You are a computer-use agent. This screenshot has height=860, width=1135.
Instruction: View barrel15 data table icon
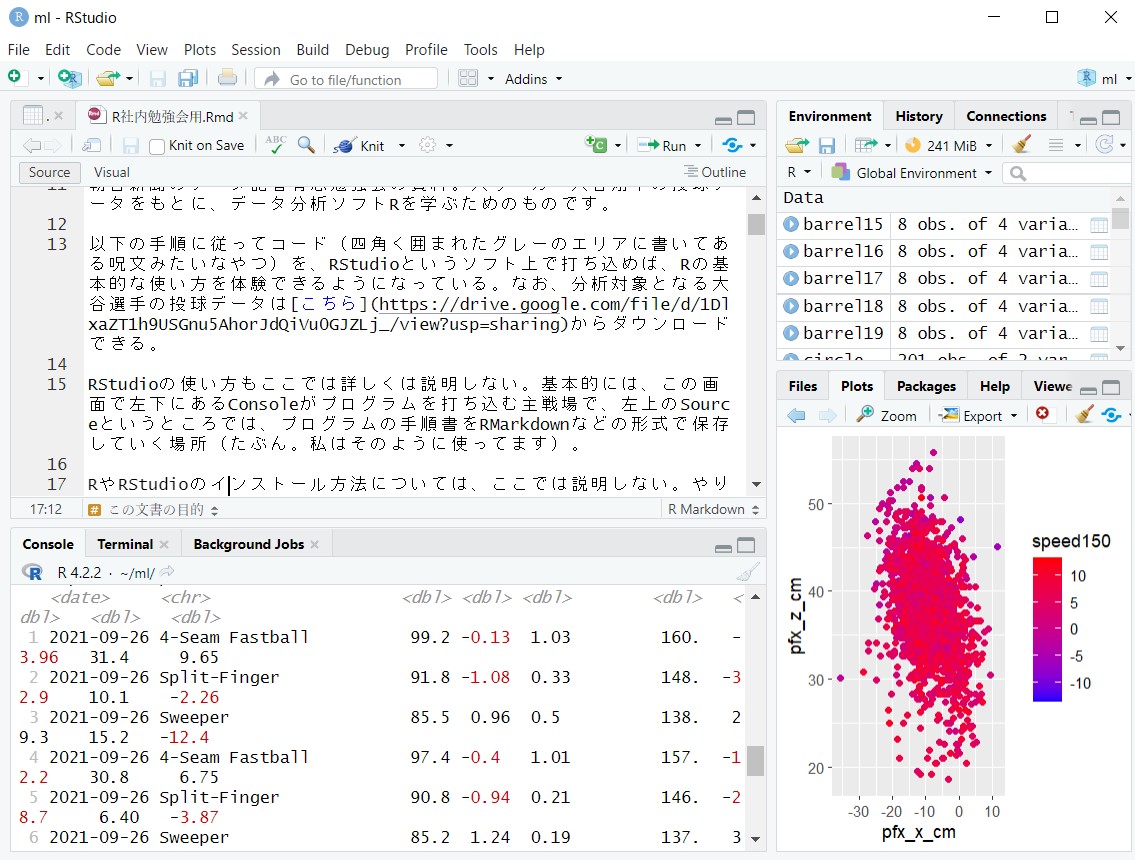[1099, 224]
